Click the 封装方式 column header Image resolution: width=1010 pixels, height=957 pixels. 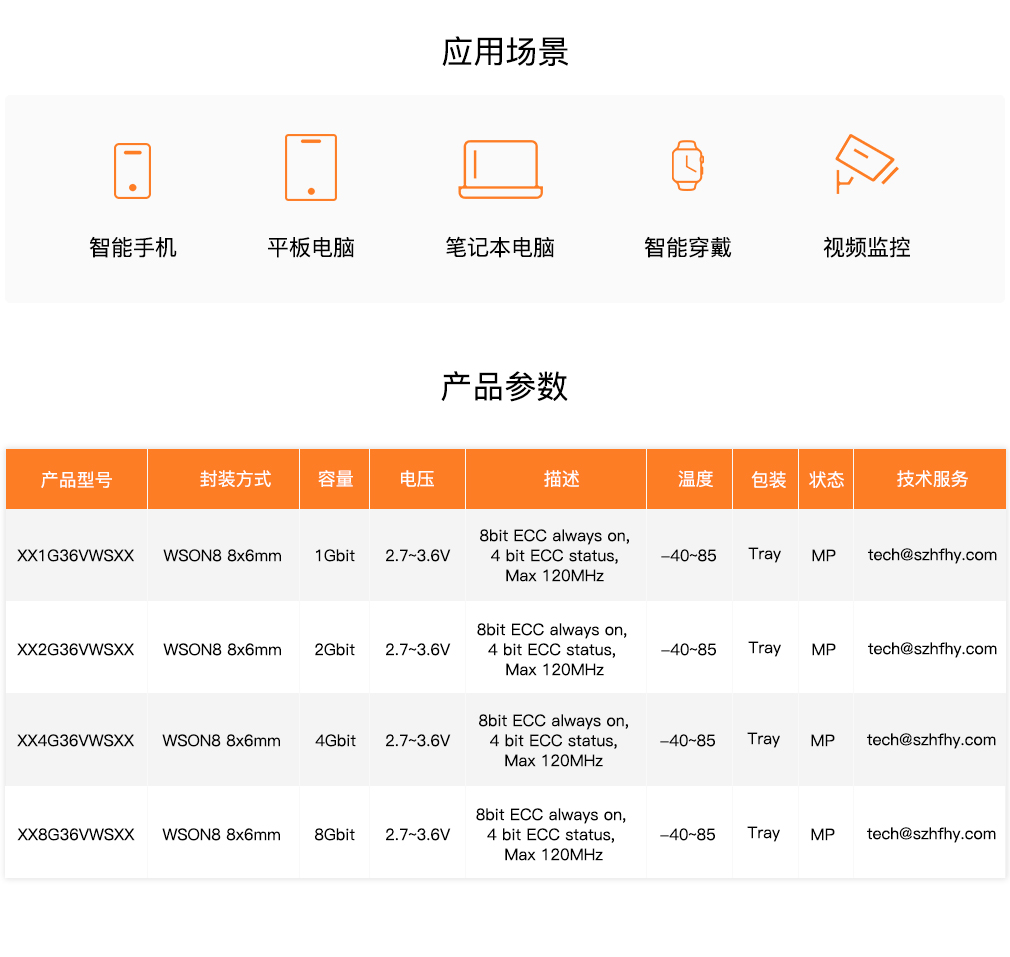click(x=235, y=479)
